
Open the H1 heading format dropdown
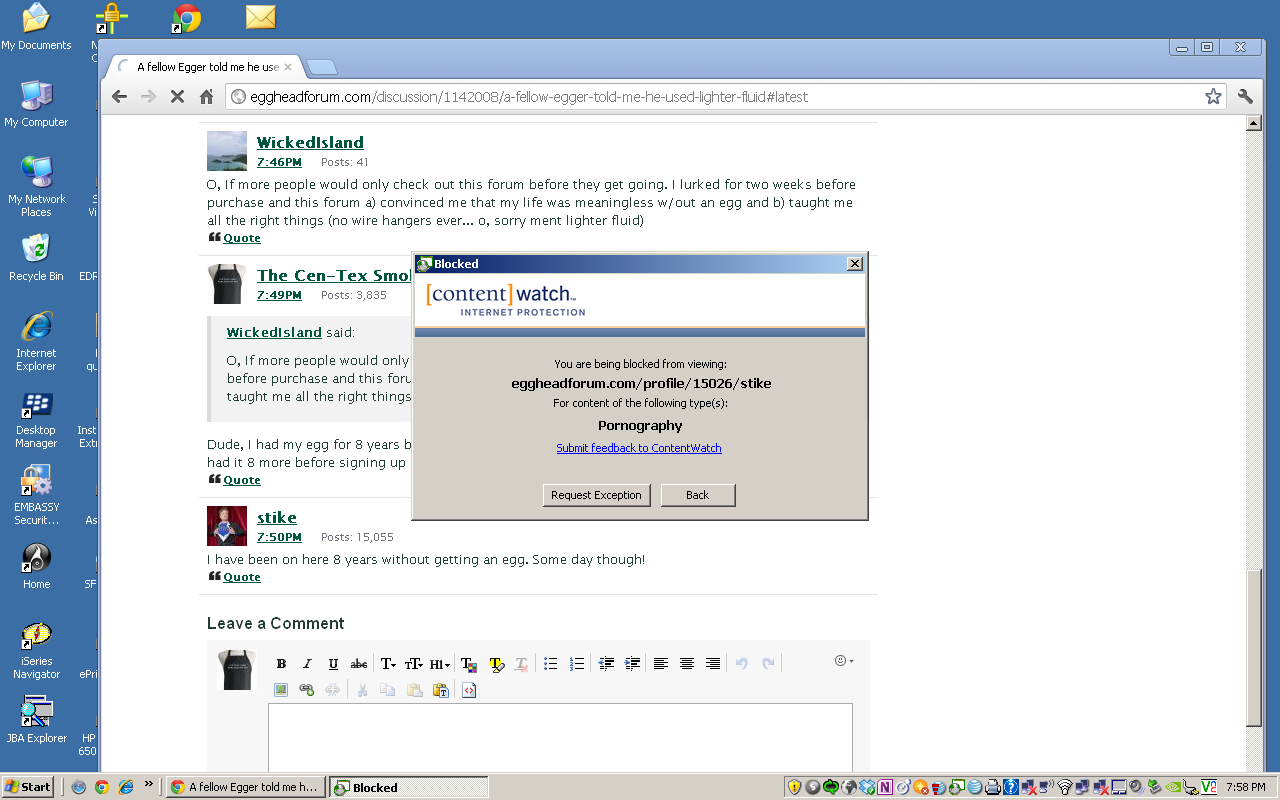tap(440, 664)
